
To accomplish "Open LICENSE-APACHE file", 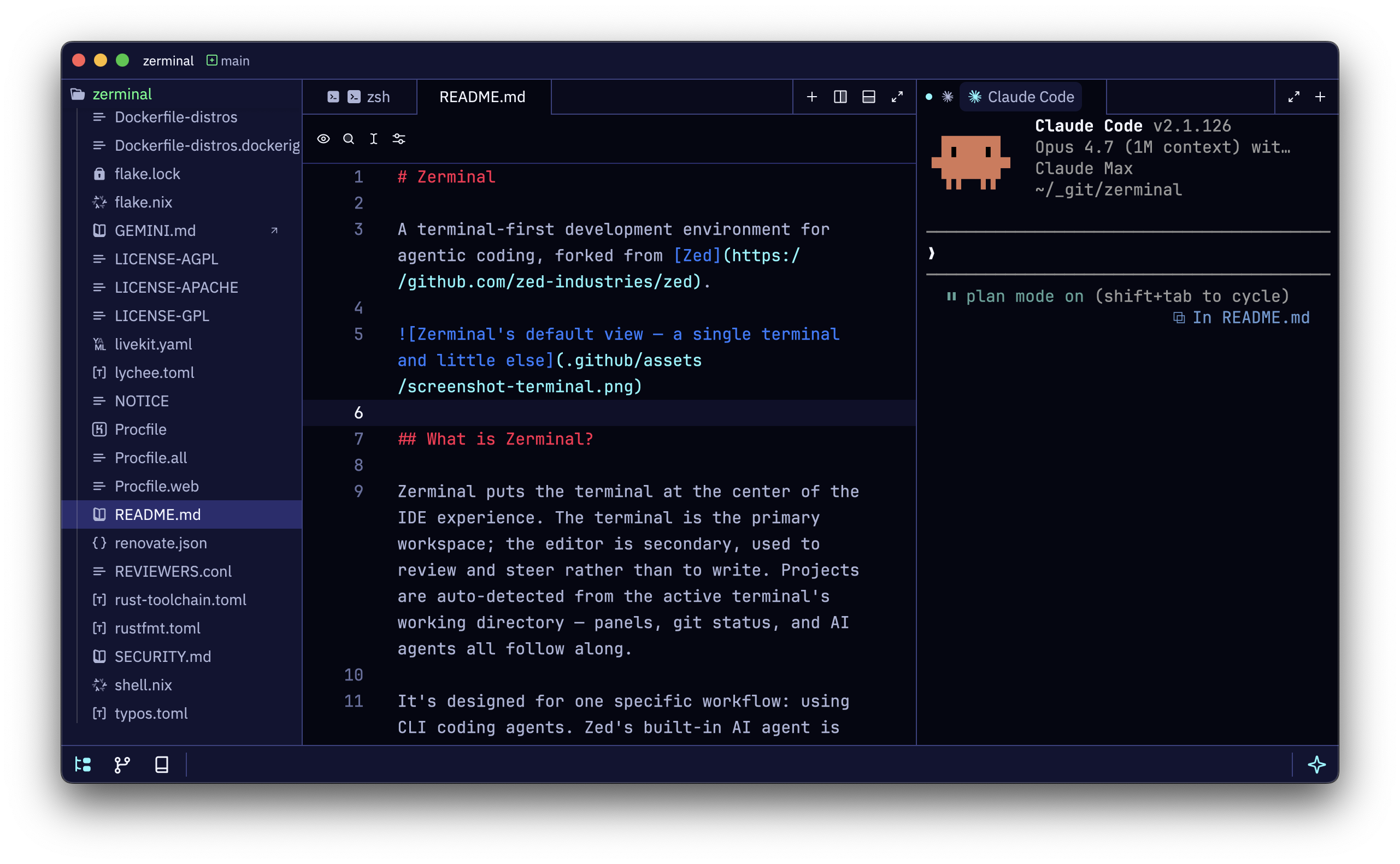I will point(182,287).
